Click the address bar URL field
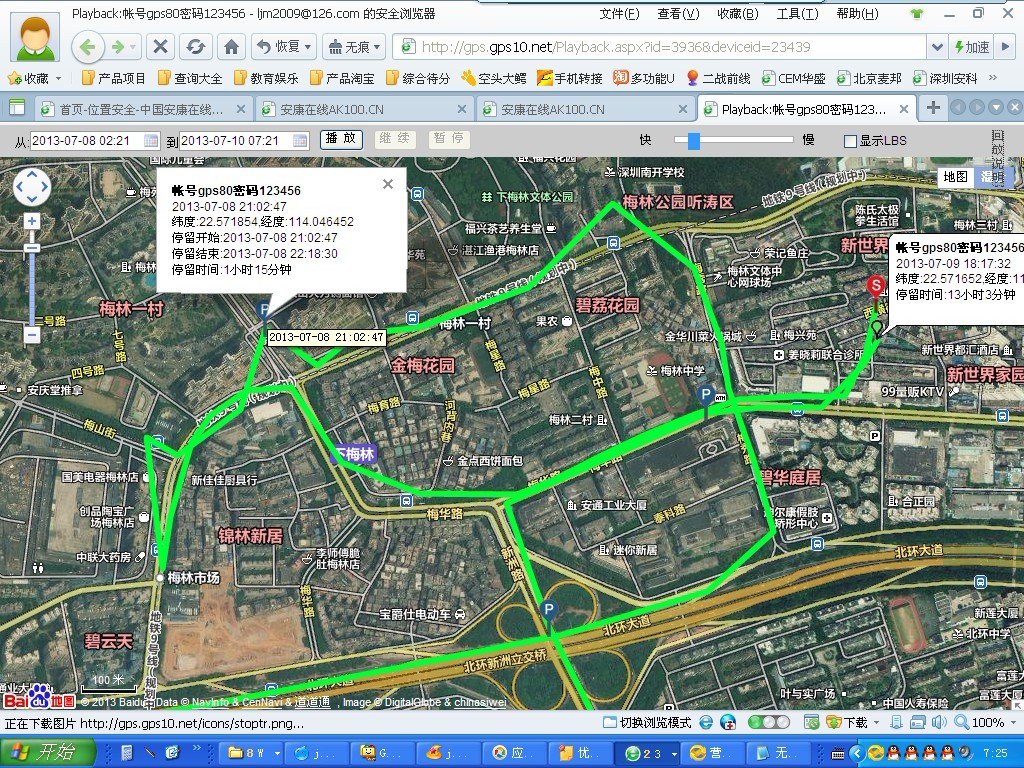This screenshot has height=768, width=1024. (660, 47)
